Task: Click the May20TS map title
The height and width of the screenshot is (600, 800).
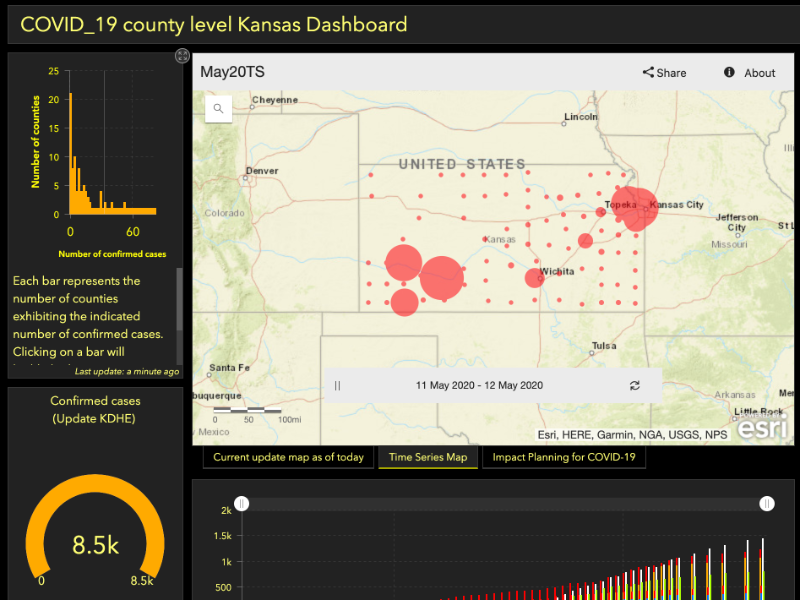Action: pyautogui.click(x=232, y=72)
